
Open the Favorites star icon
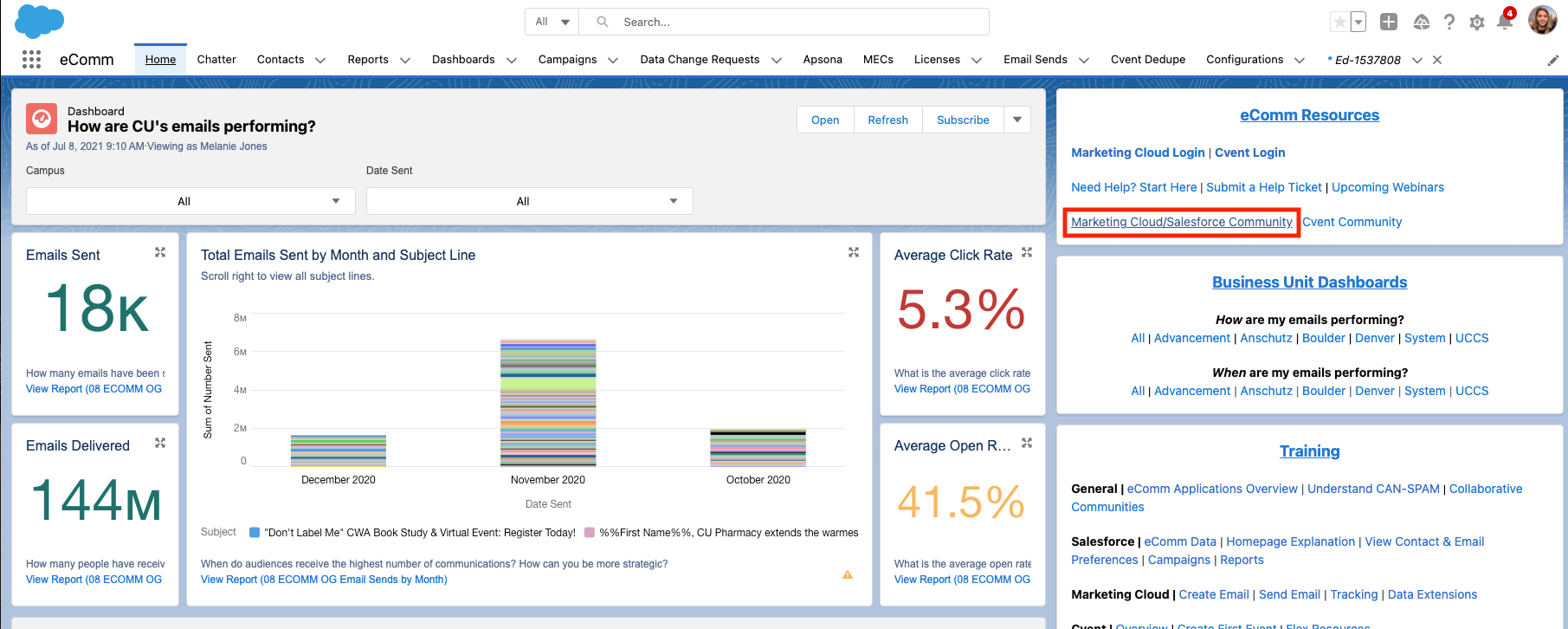[1339, 22]
